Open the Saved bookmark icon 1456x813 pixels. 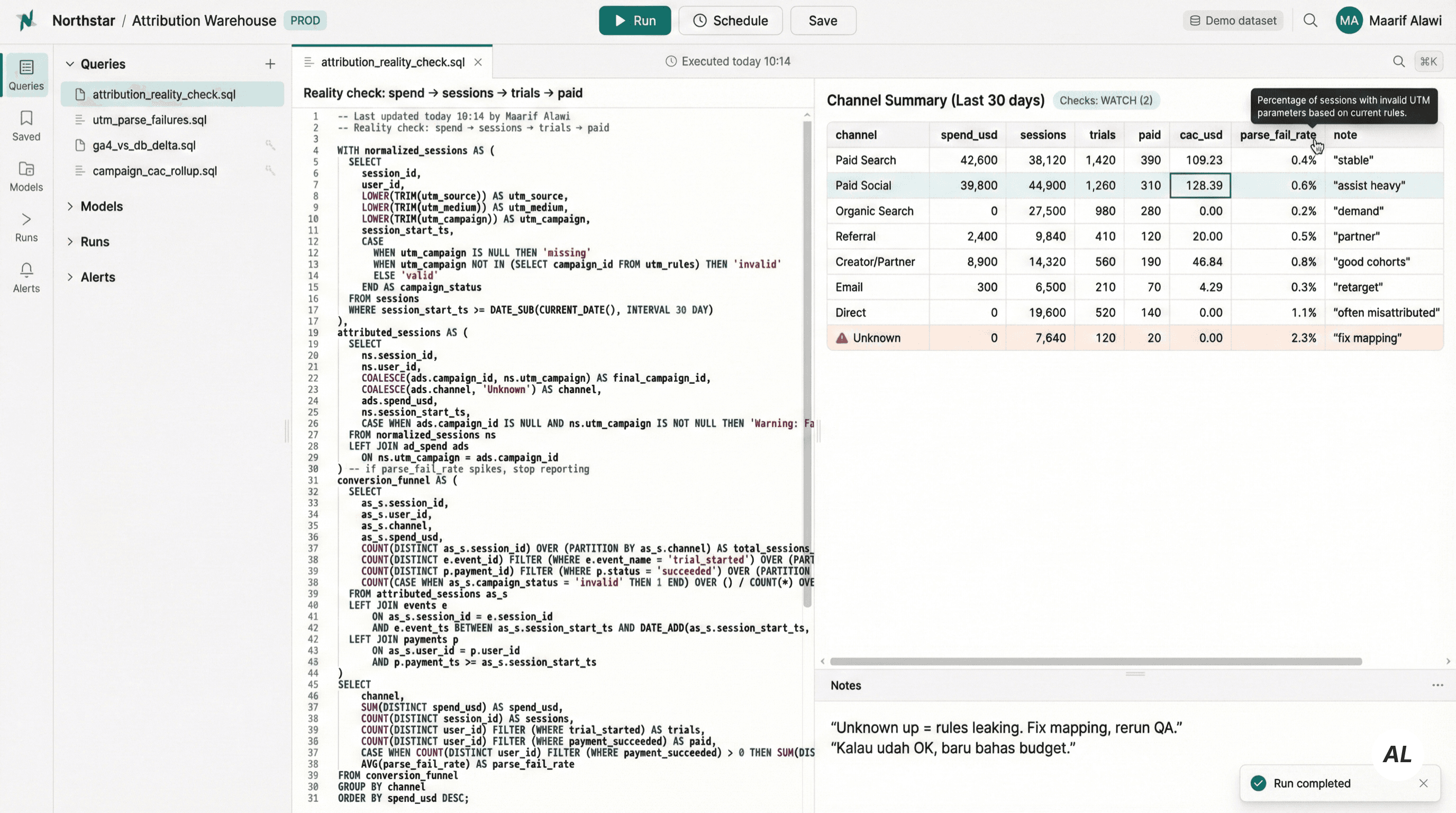tap(26, 125)
